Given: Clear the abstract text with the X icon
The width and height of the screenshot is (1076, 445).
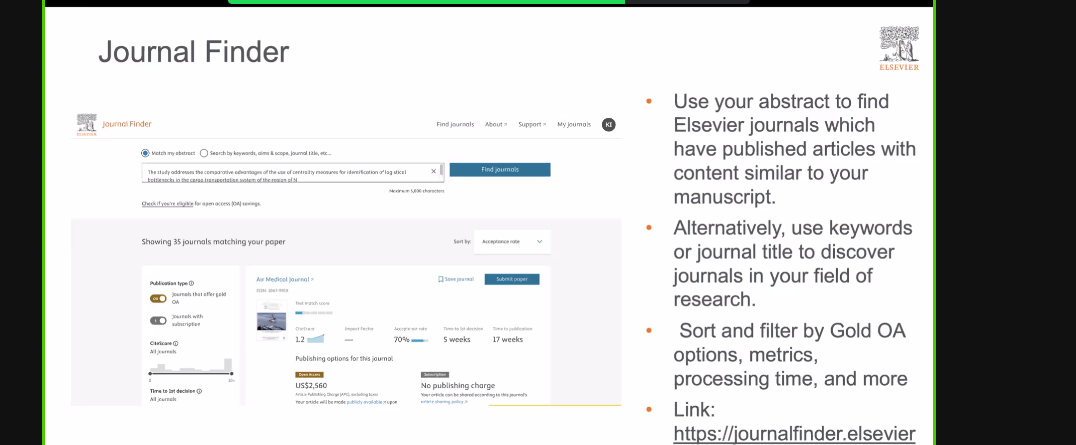Looking at the screenshot, I should point(434,171).
